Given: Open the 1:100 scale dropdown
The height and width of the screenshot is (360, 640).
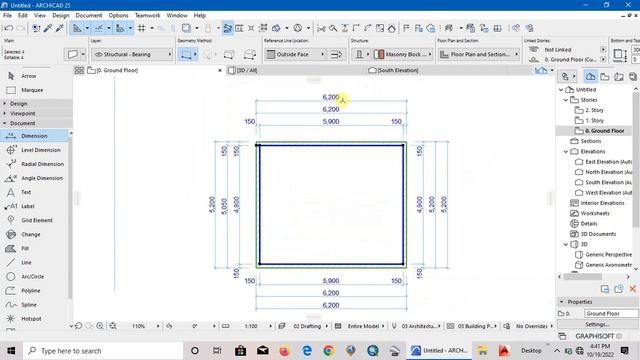Looking at the screenshot, I should (251, 326).
